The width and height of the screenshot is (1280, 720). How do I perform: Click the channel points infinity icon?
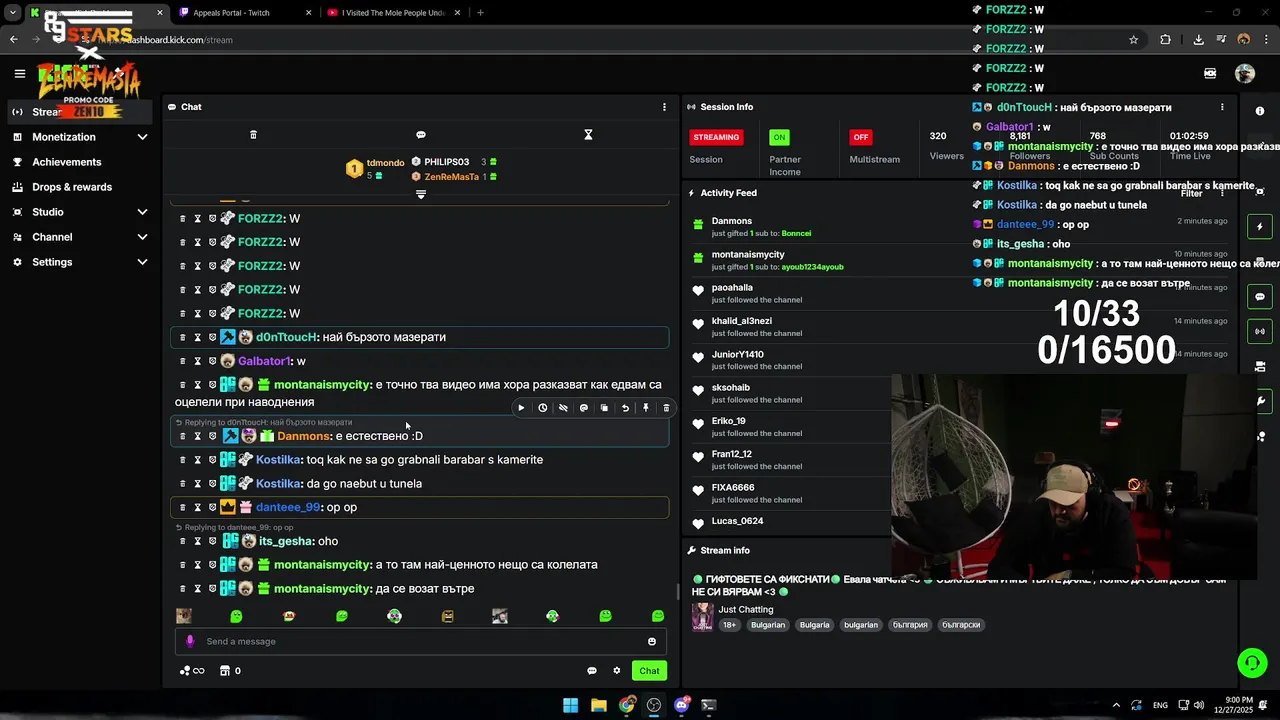[x=192, y=671]
